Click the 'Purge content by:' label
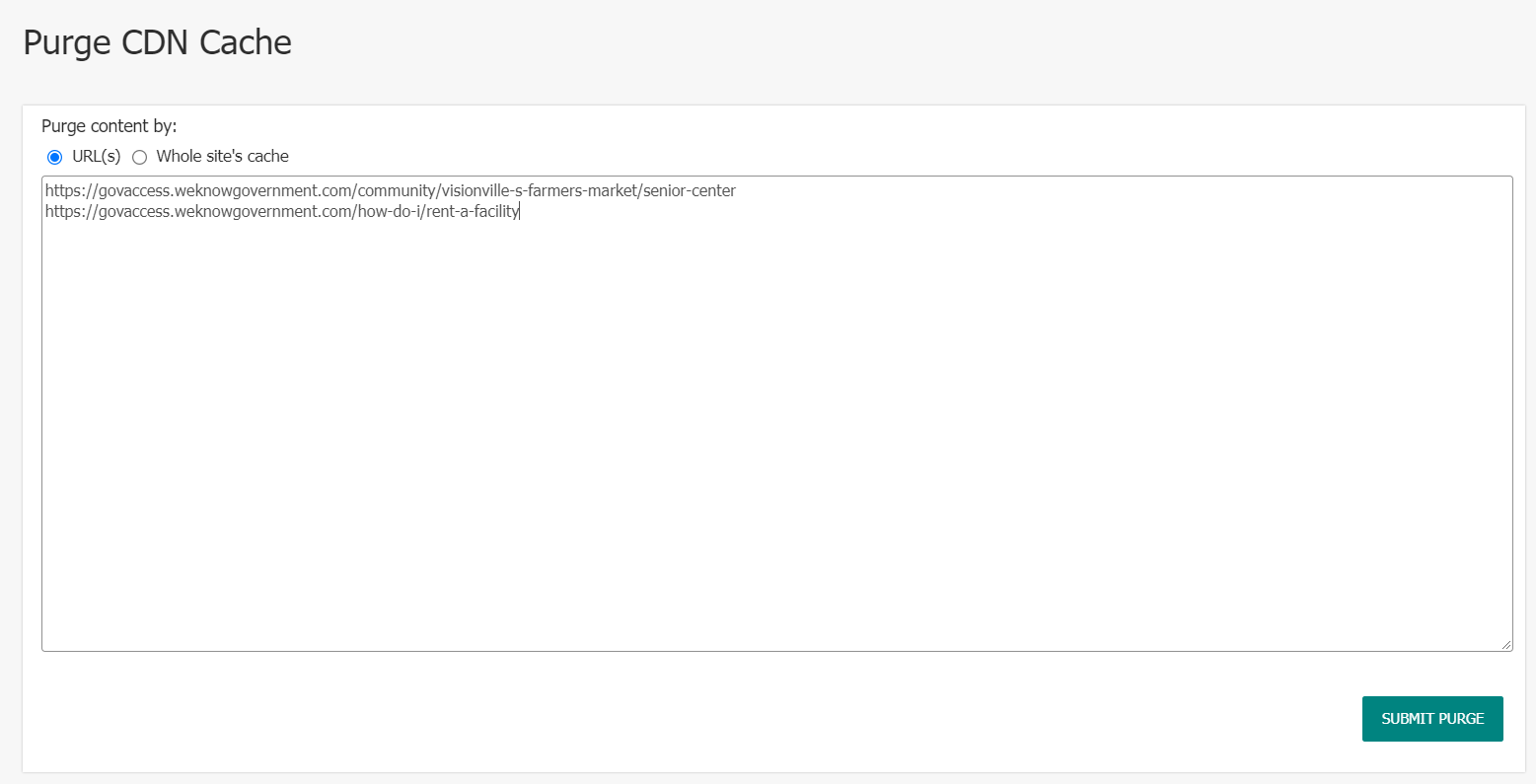 pyautogui.click(x=110, y=126)
